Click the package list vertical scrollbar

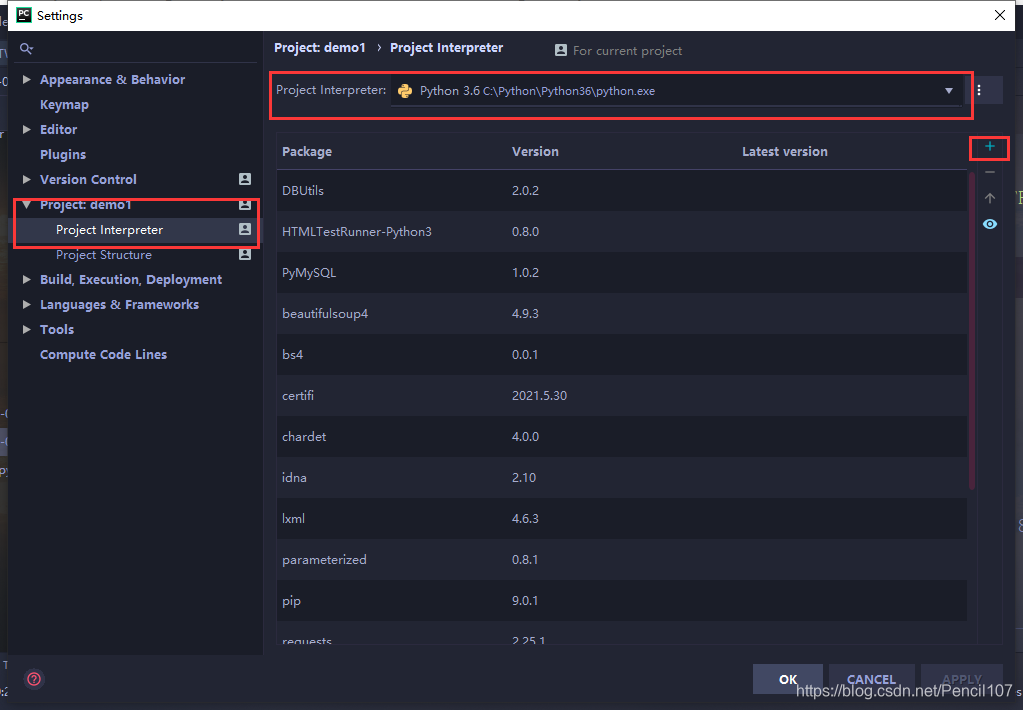pyautogui.click(x=971, y=330)
